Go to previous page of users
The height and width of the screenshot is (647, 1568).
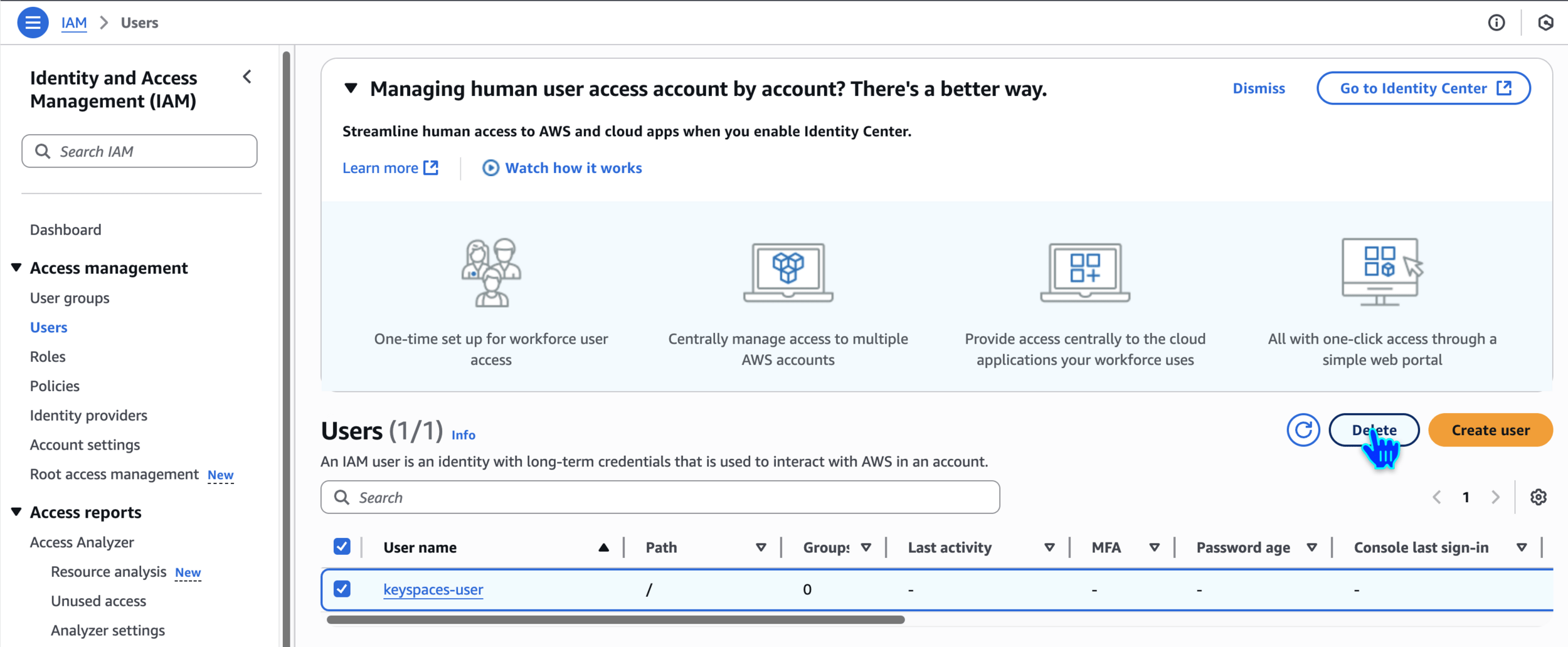click(x=1437, y=497)
